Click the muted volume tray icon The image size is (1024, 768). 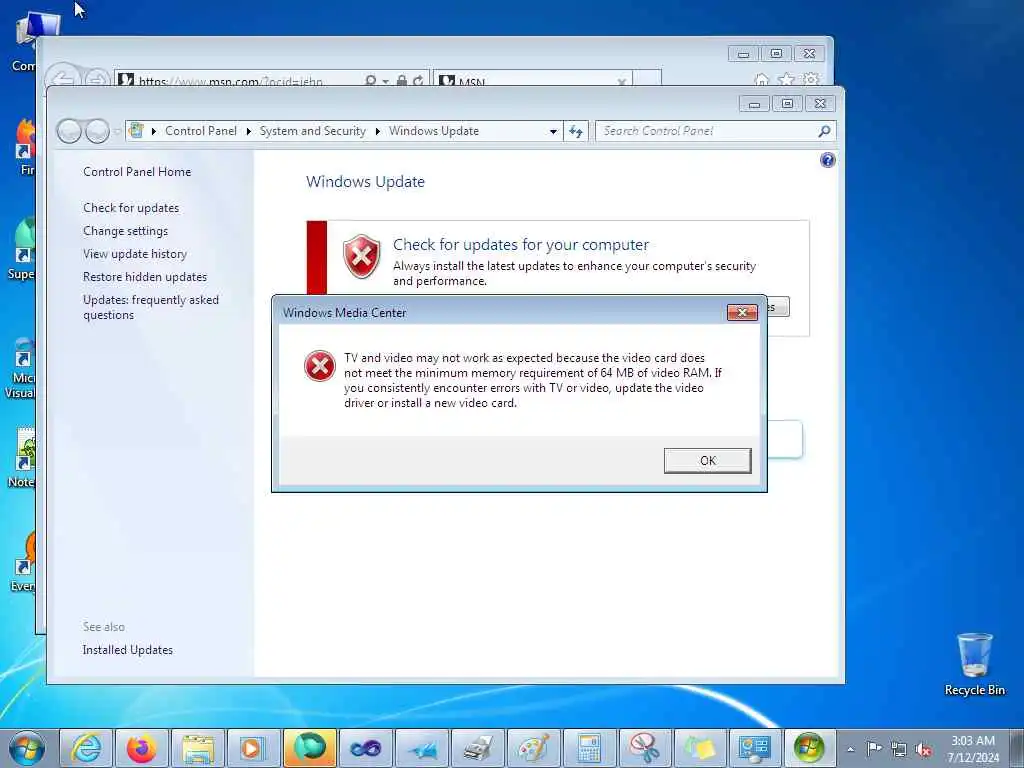pyautogui.click(x=923, y=750)
